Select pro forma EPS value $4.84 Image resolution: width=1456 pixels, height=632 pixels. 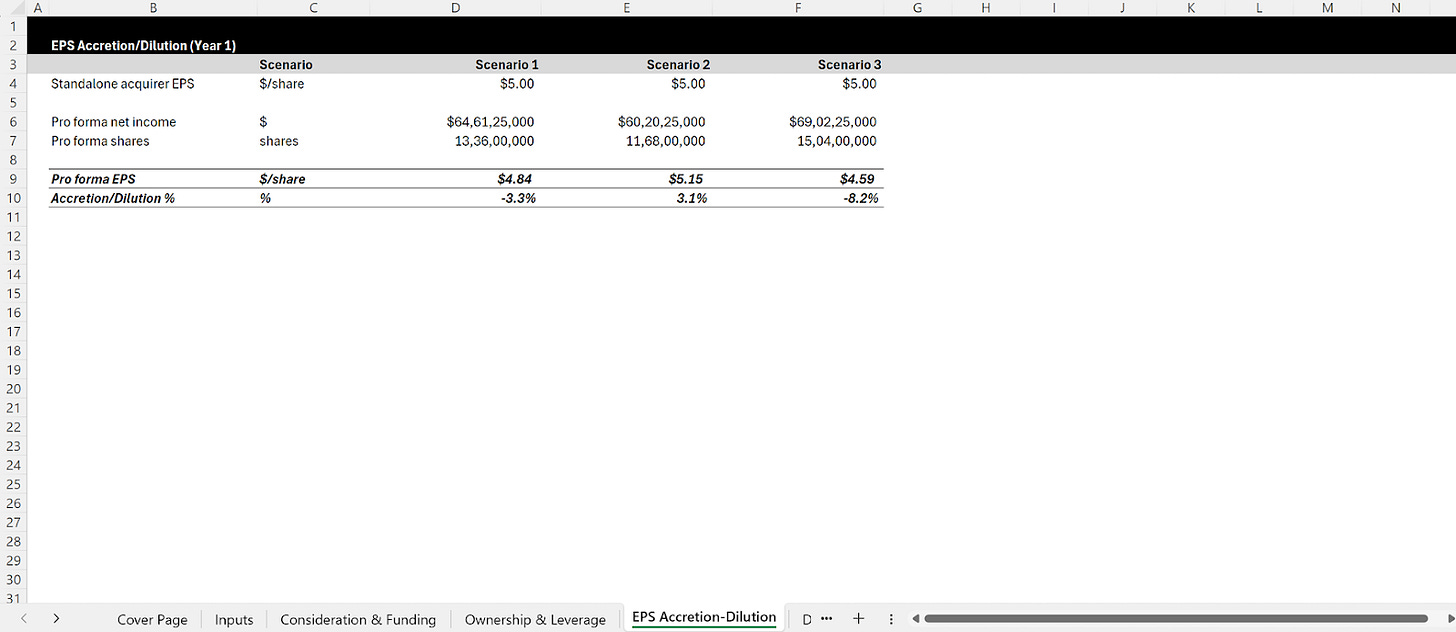pos(516,179)
